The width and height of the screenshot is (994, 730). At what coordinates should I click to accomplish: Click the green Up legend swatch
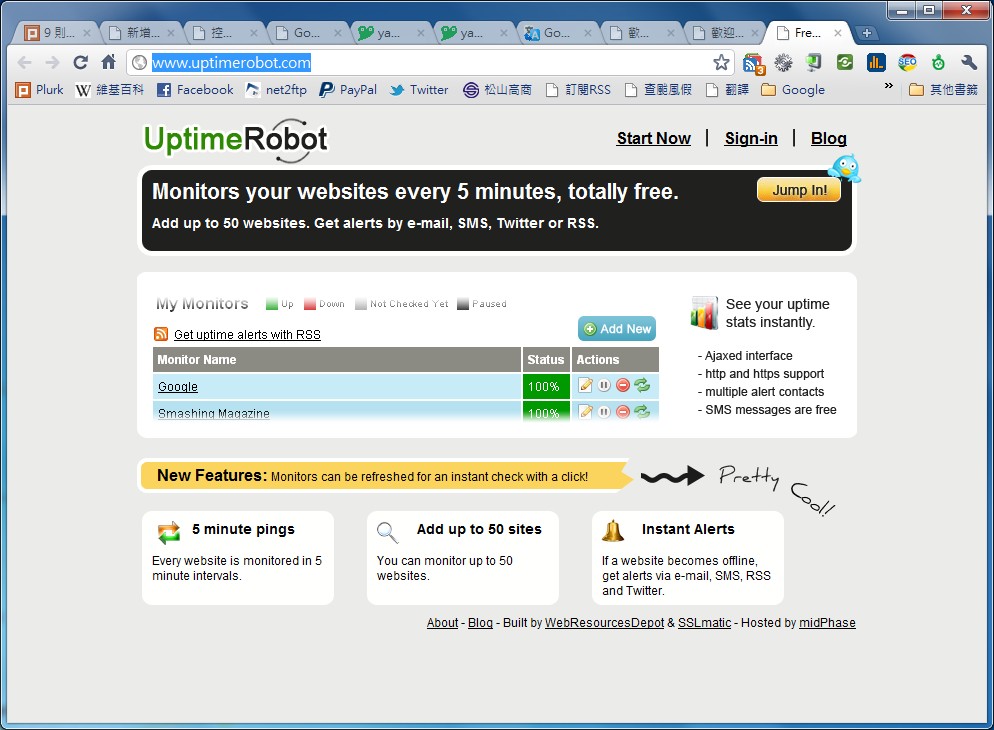pyautogui.click(x=272, y=304)
